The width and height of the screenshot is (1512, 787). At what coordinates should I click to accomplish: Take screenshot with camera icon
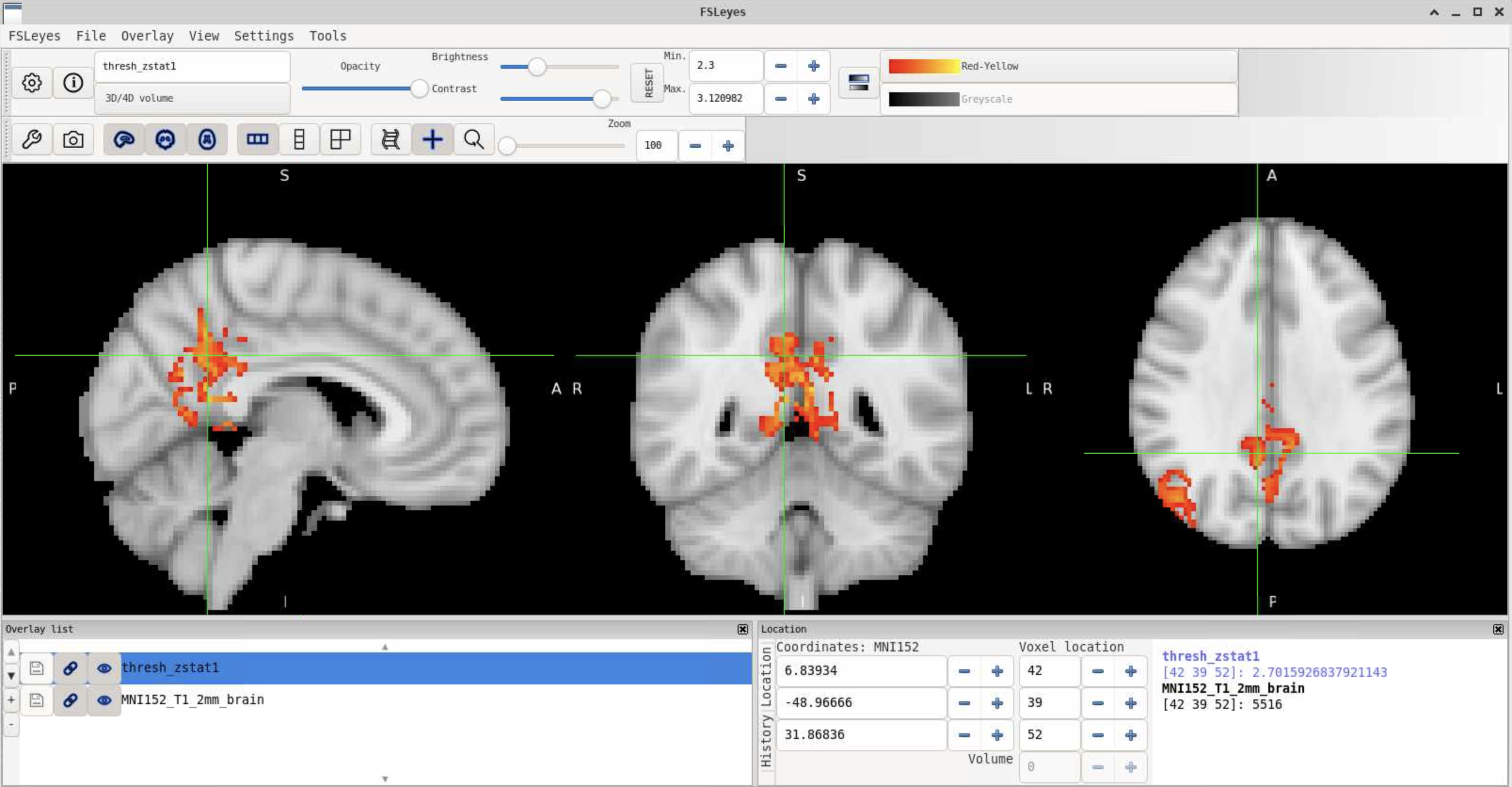pyautogui.click(x=73, y=140)
